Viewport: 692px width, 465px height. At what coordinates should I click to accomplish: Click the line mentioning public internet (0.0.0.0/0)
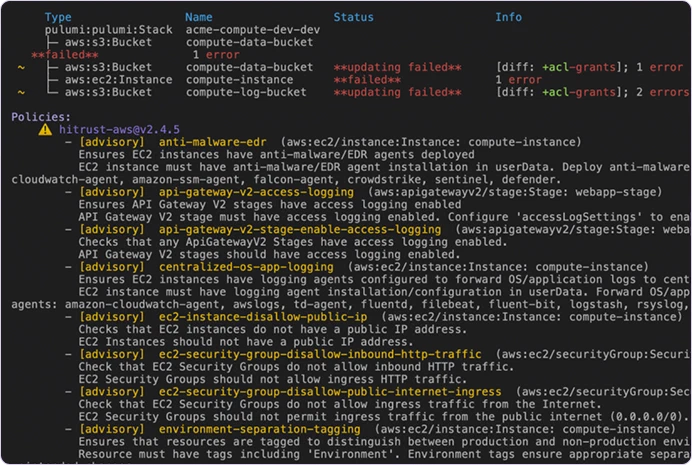384,417
